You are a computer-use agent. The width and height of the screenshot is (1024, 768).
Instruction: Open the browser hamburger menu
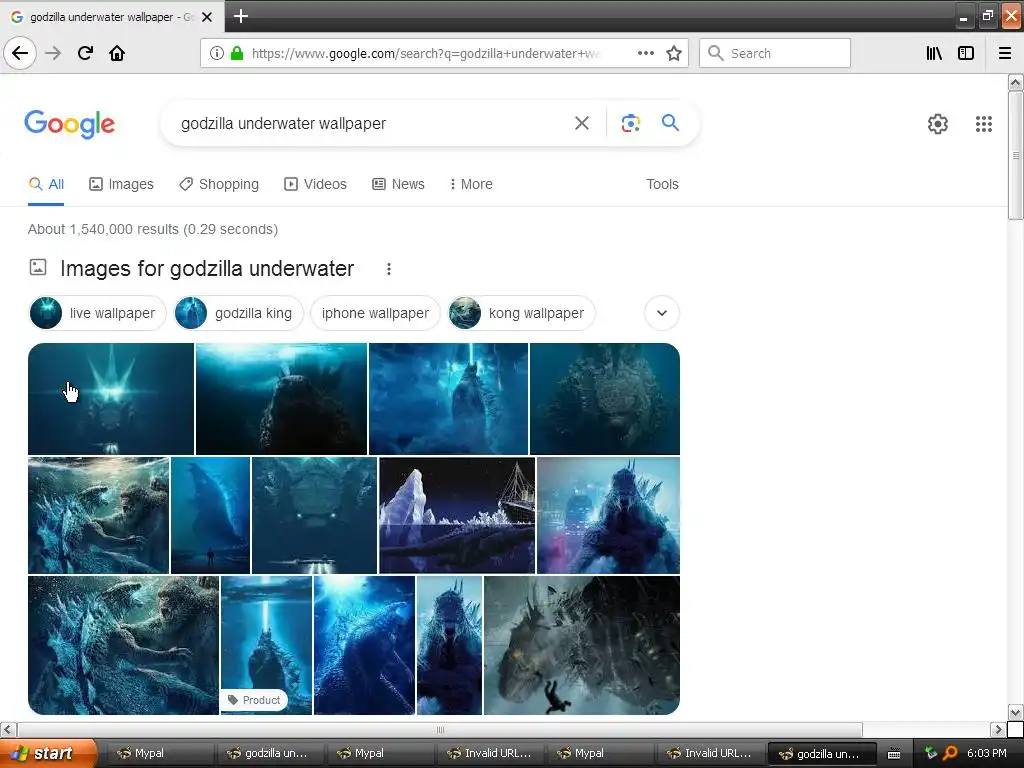tap(1005, 53)
